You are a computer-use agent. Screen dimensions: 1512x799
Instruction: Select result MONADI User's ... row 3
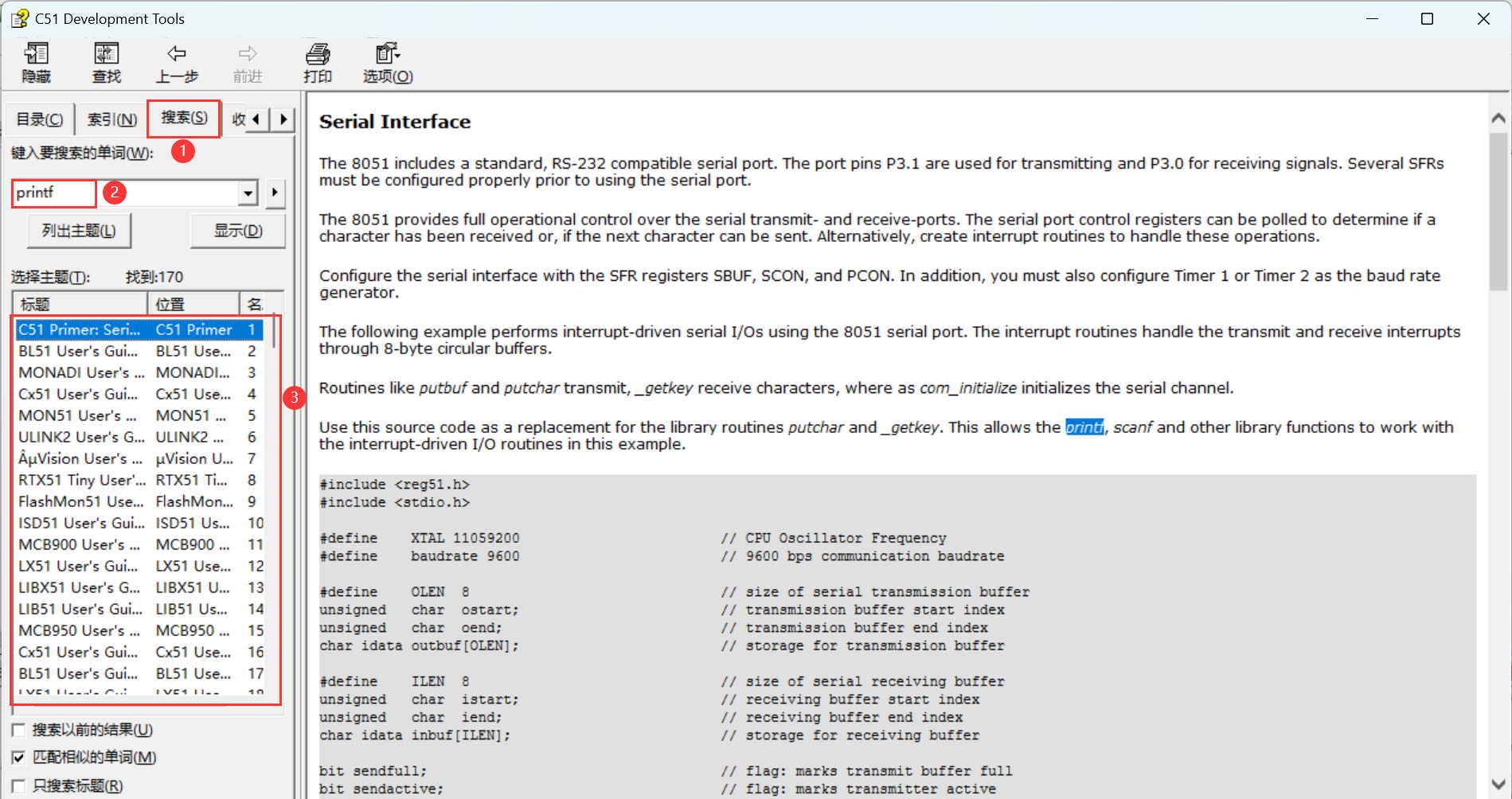139,372
